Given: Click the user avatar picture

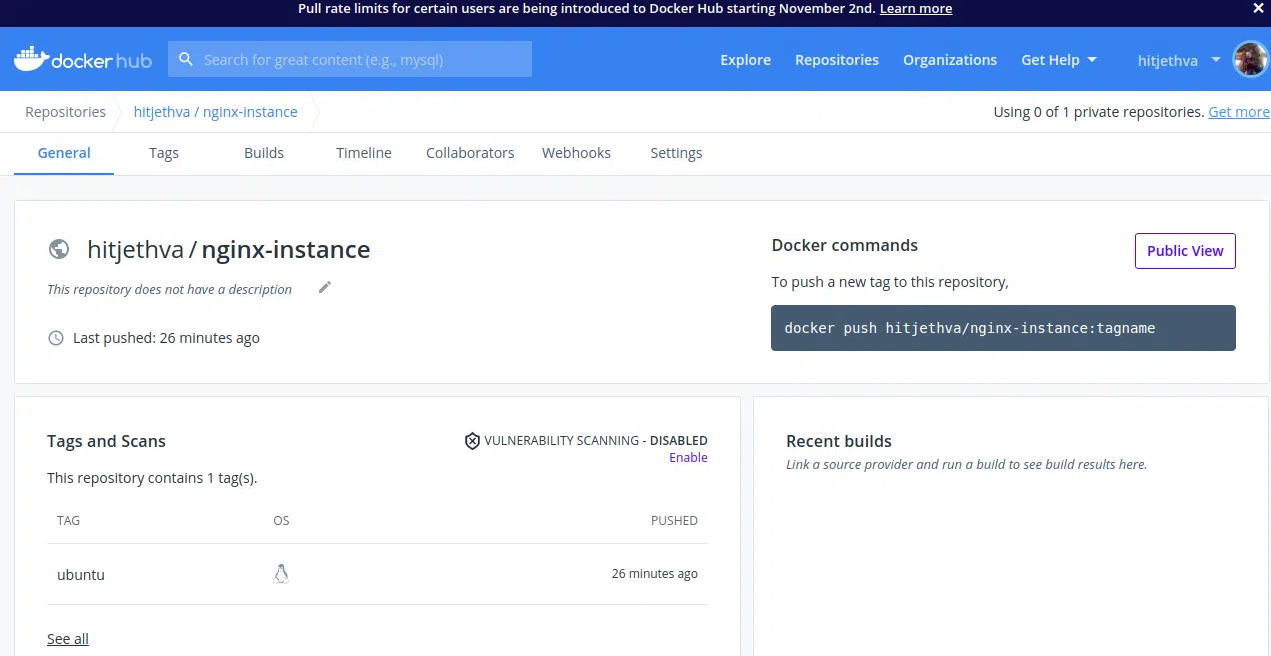Looking at the screenshot, I should [x=1250, y=60].
